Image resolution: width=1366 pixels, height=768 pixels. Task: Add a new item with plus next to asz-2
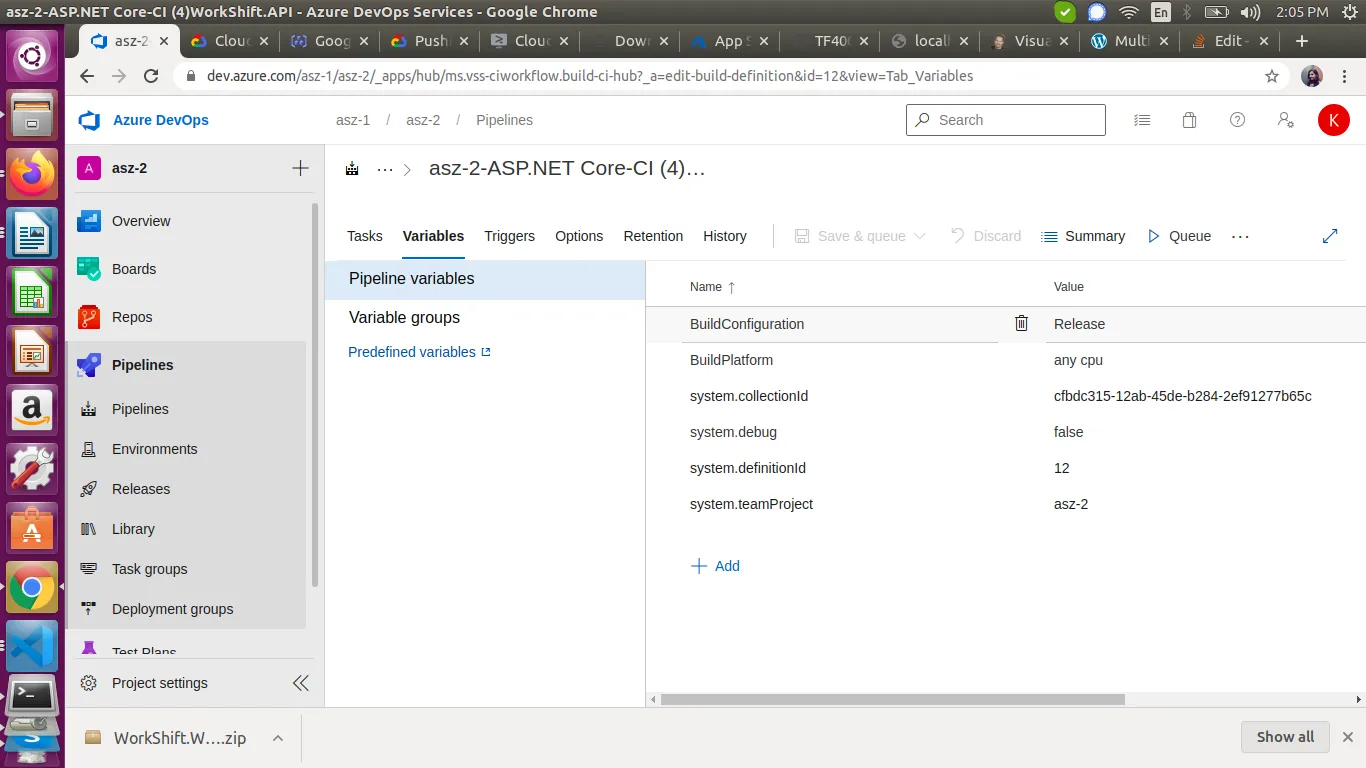pos(300,168)
